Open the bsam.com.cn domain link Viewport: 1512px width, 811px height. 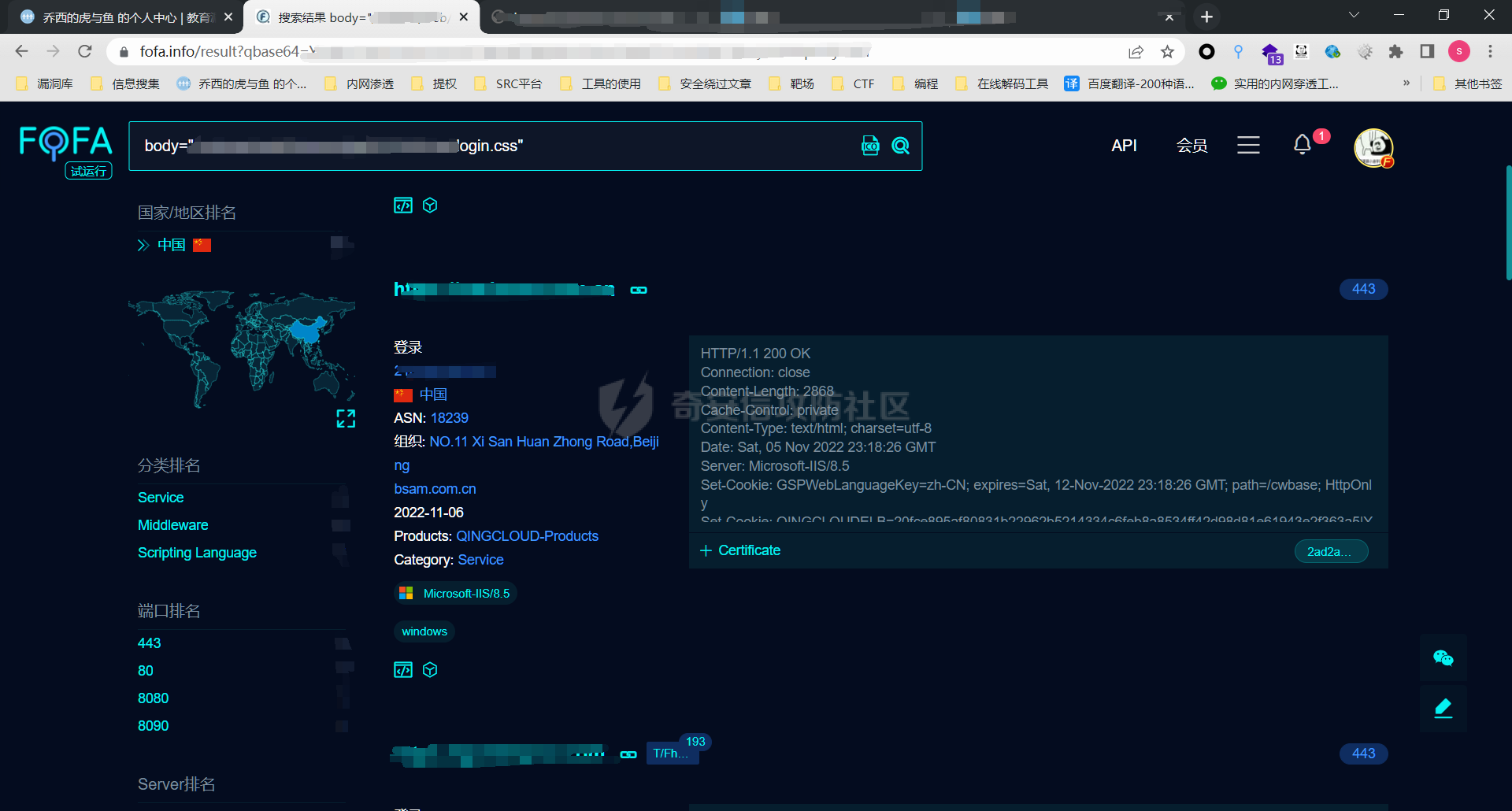pyautogui.click(x=435, y=489)
